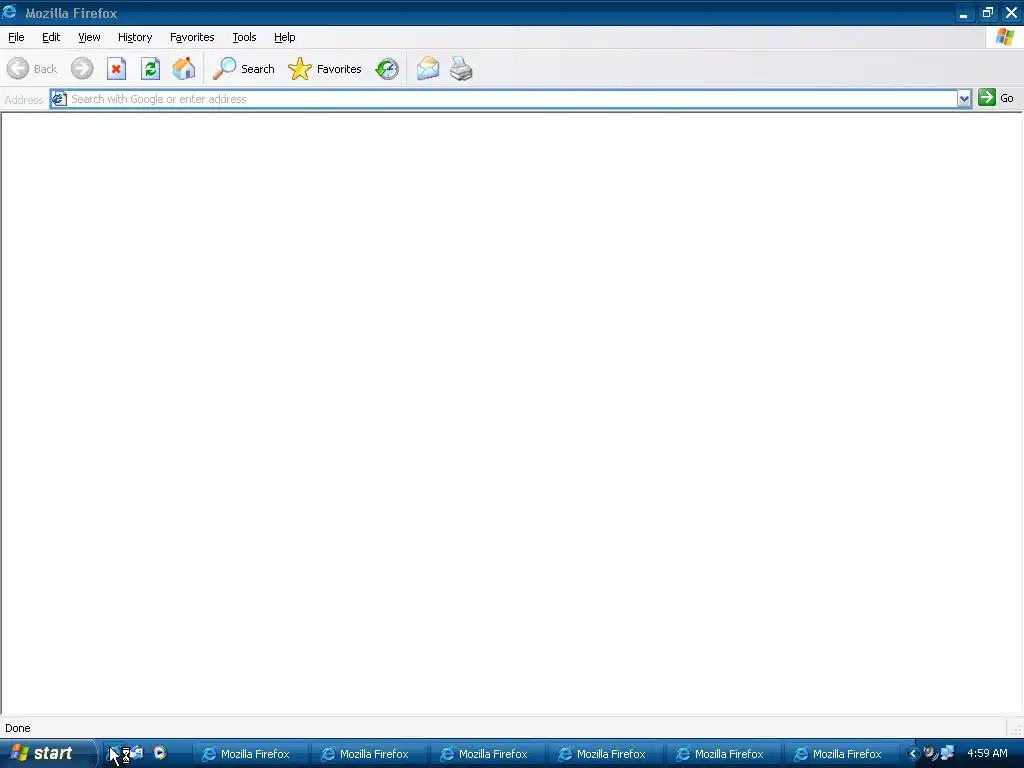
Task: Restore down the Mozilla Firefox window
Action: (987, 13)
